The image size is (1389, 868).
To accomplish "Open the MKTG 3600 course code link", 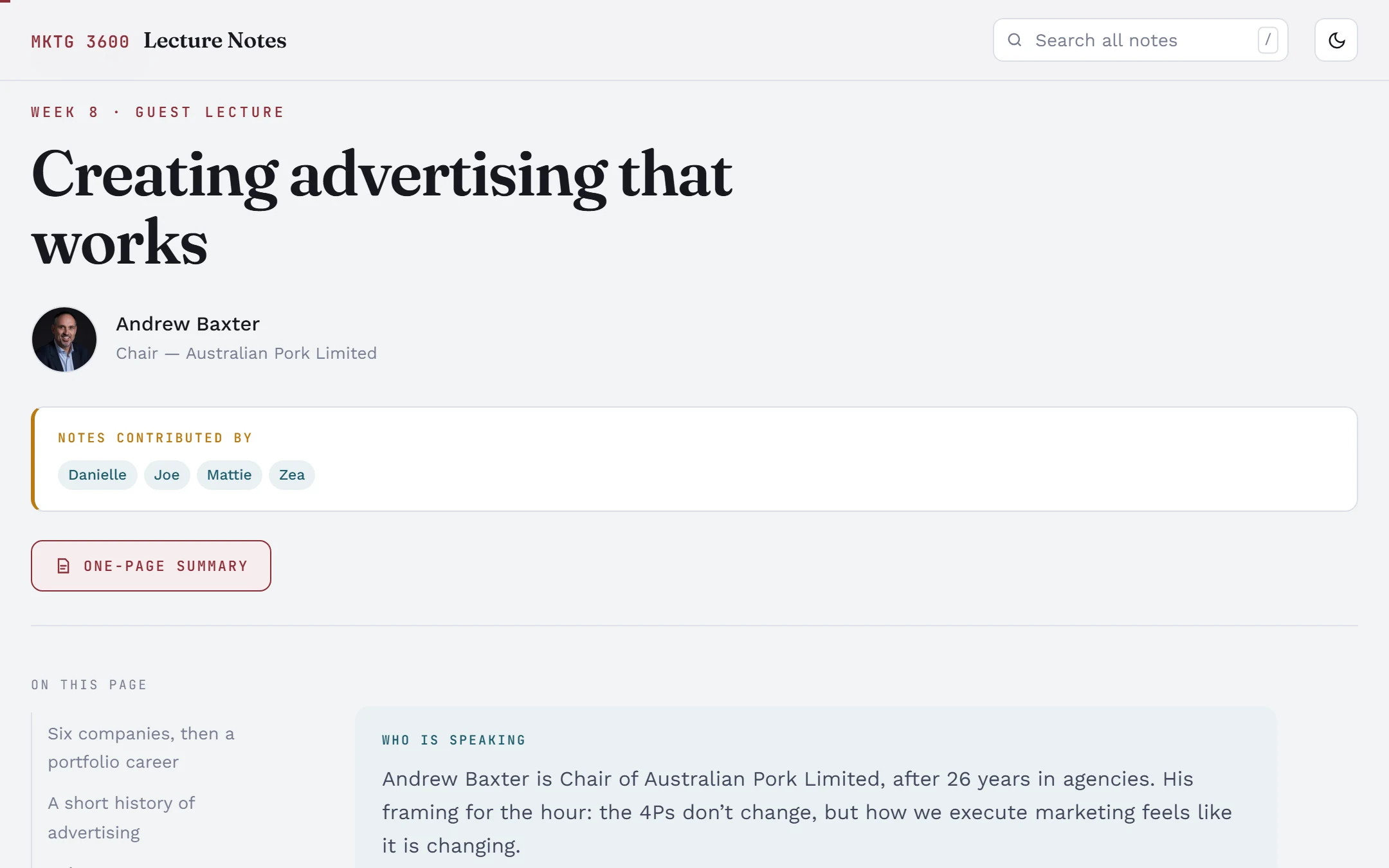I will pyautogui.click(x=80, y=41).
